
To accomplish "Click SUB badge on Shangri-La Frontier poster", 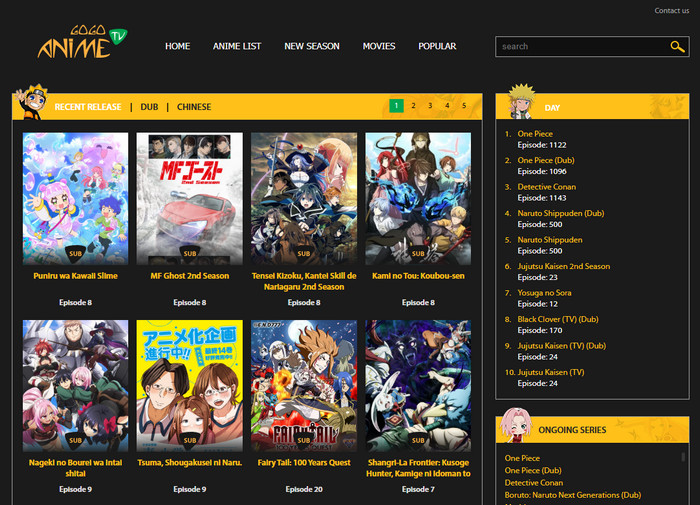I will 418,440.
